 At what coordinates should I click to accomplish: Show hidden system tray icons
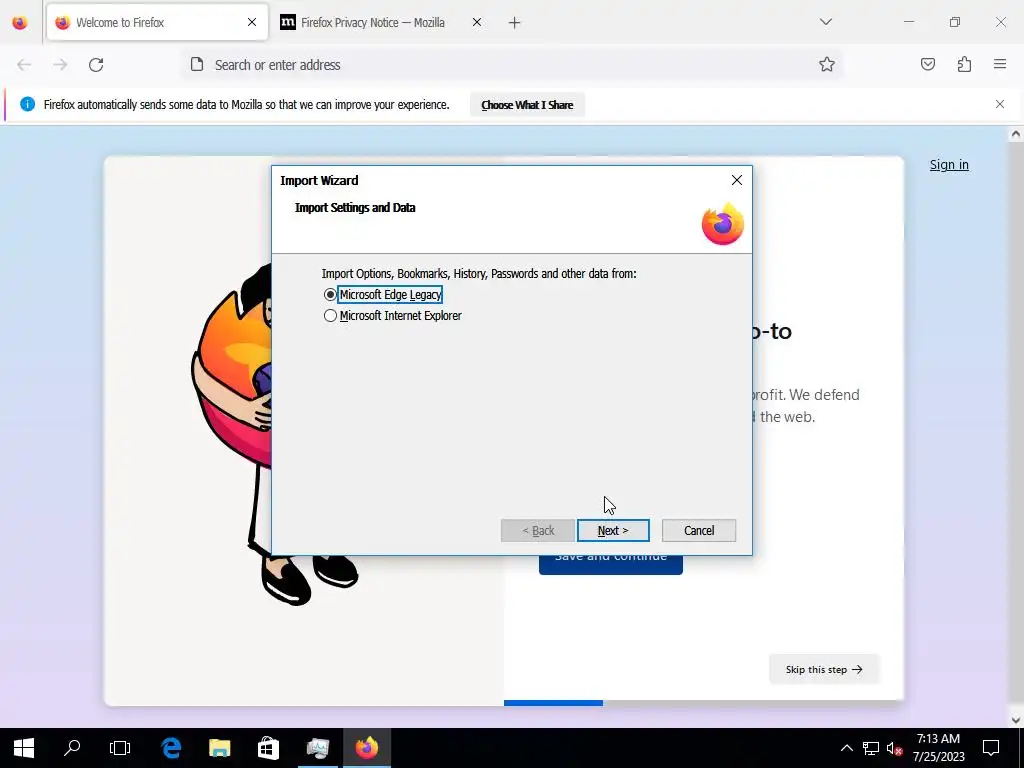[846, 748]
